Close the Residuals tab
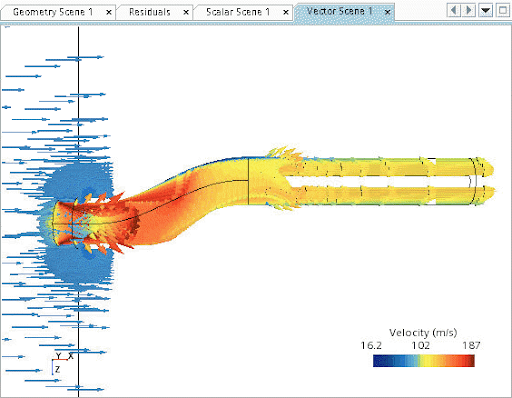Screen dimensions: 512x398 click(x=186, y=13)
